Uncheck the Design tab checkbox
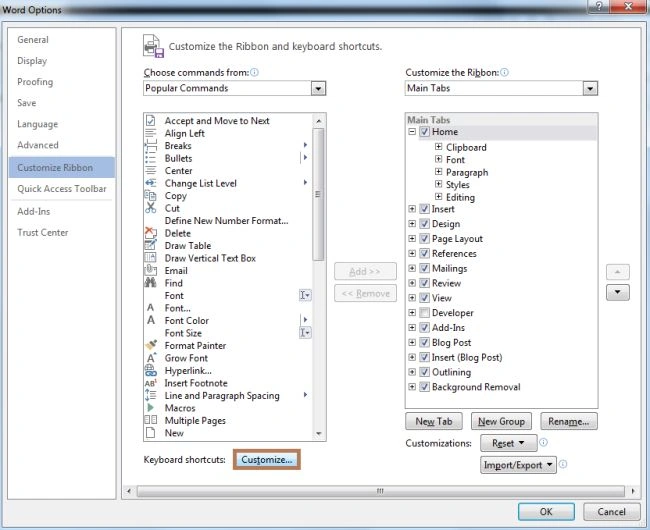Image resolution: width=650 pixels, height=530 pixels. [424, 224]
